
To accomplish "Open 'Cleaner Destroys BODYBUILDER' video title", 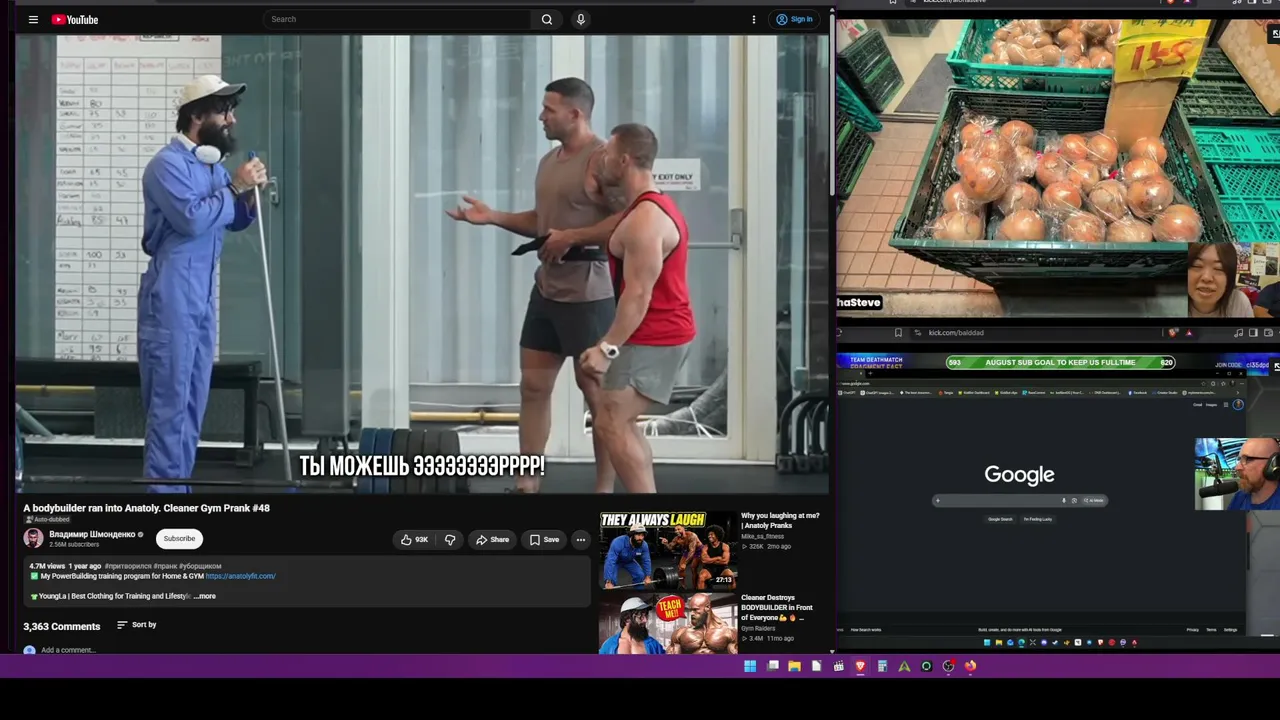I will click(x=777, y=607).
